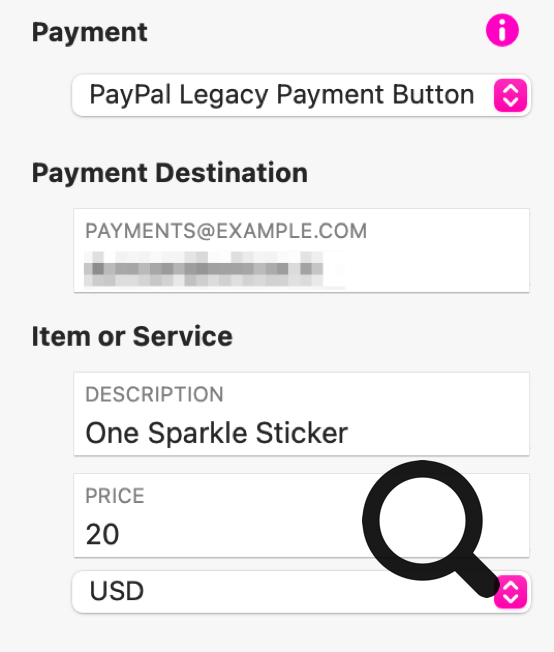This screenshot has height=652, width=554.
Task: Click the price value 20
Action: [102, 534]
